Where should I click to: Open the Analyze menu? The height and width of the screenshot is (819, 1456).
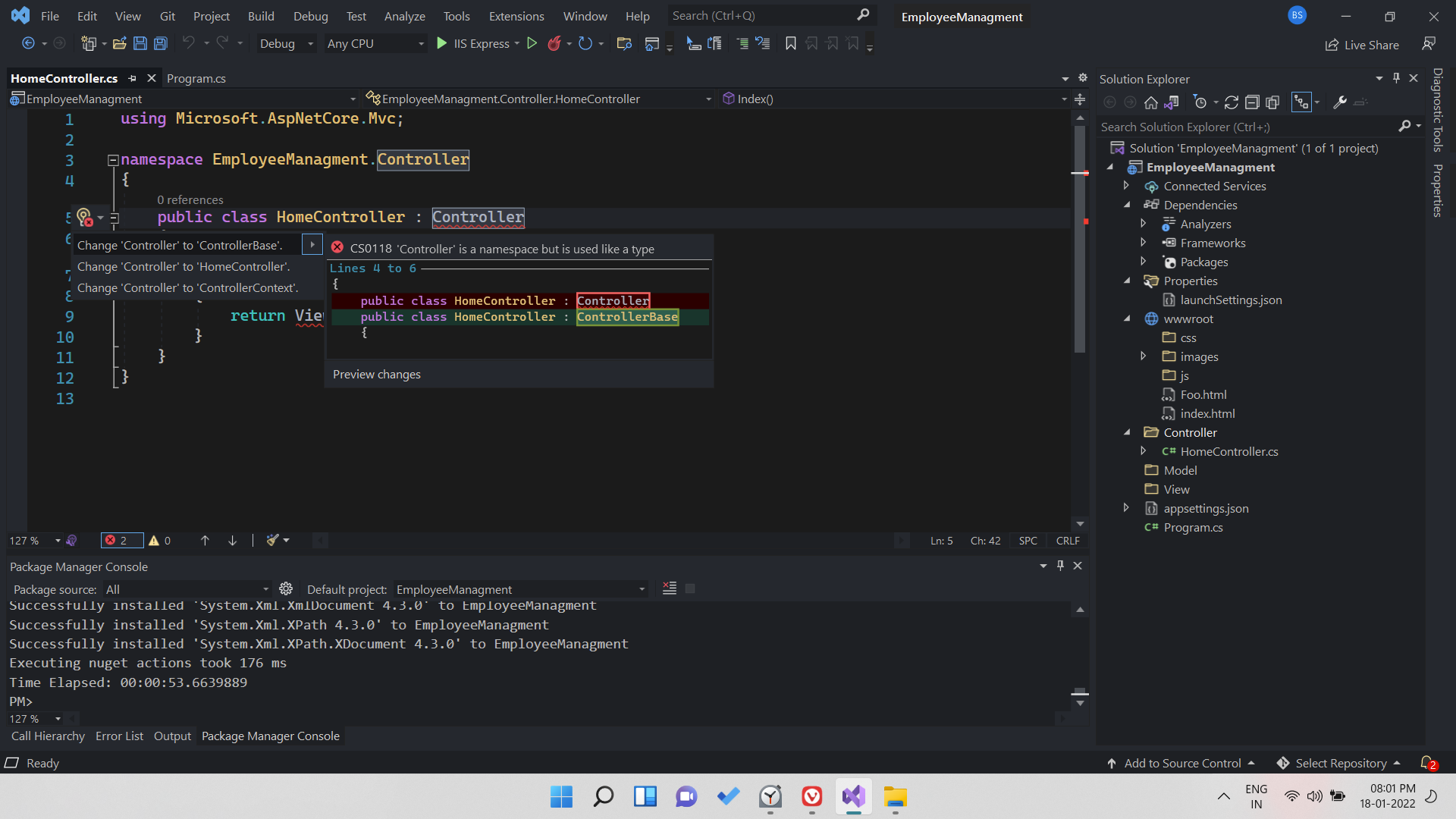404,16
